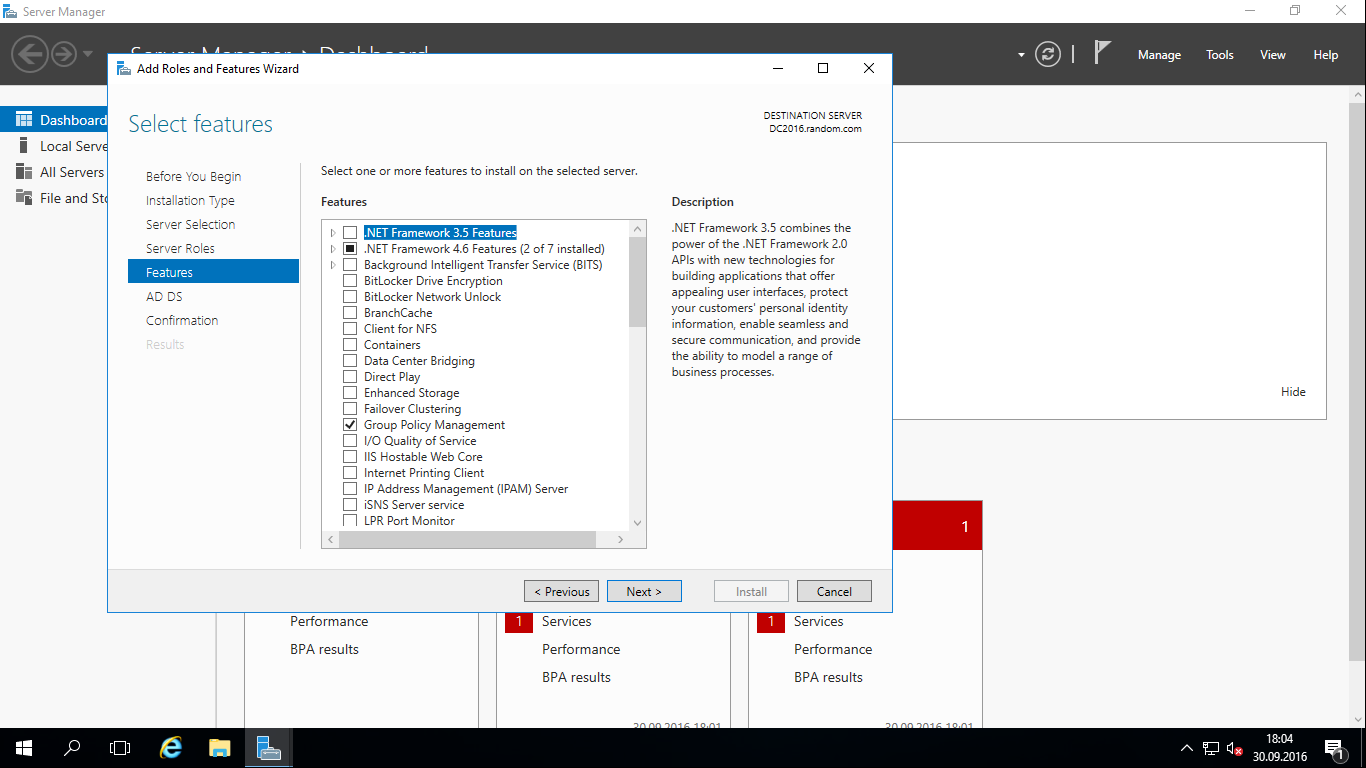The image size is (1366, 768).
Task: Enable BitLocker Drive Encryption checkbox
Action: (x=350, y=281)
